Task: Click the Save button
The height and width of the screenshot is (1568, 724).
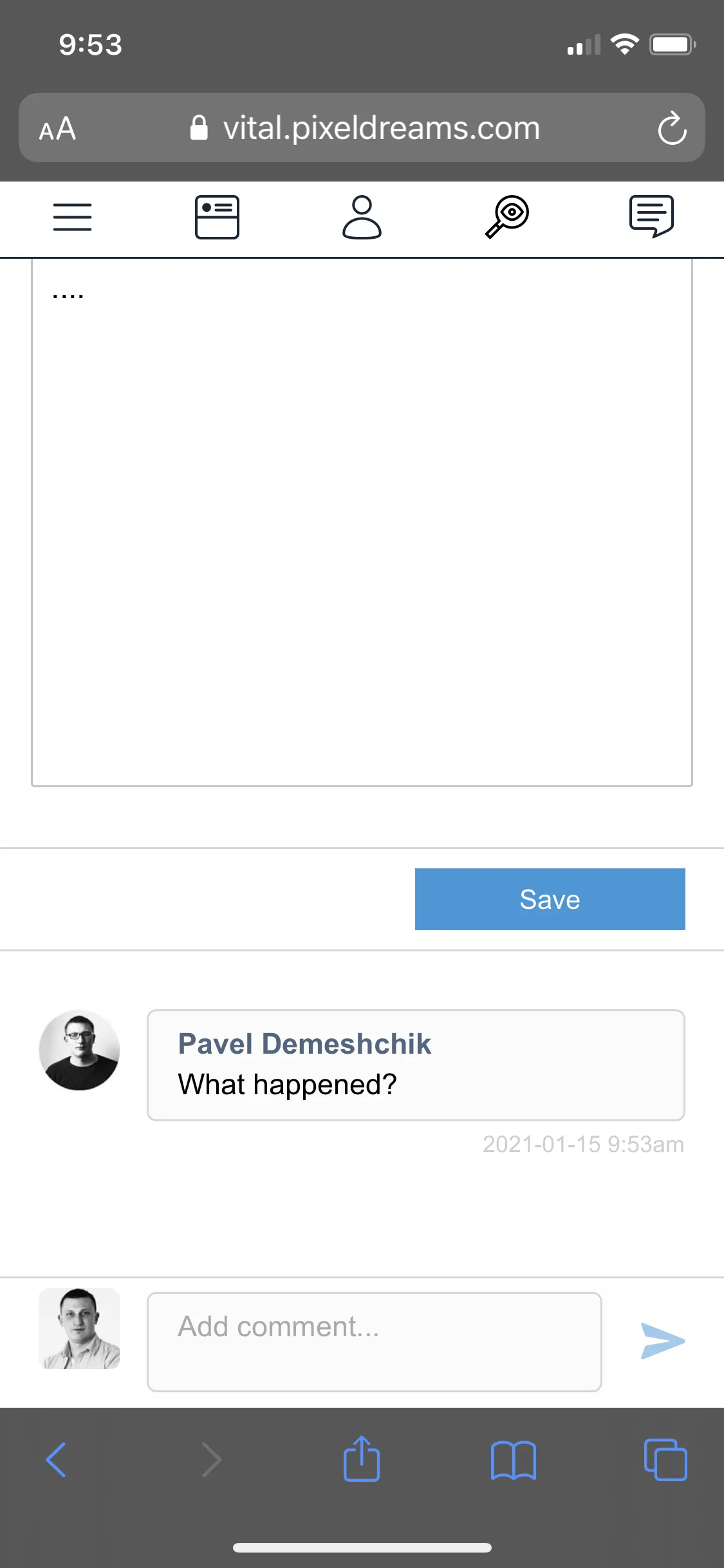Action: 550,899
